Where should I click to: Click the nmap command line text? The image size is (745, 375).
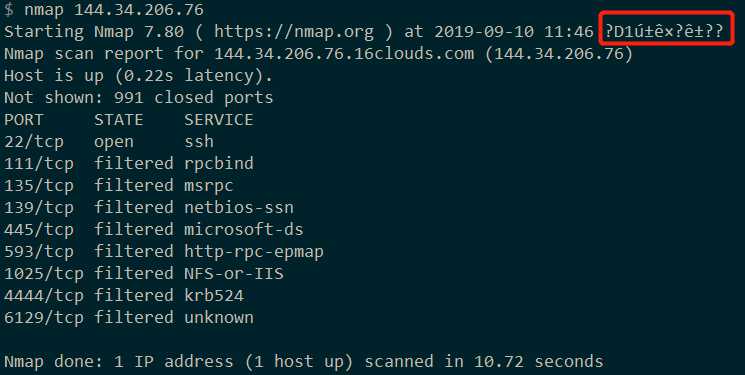[114, 10]
